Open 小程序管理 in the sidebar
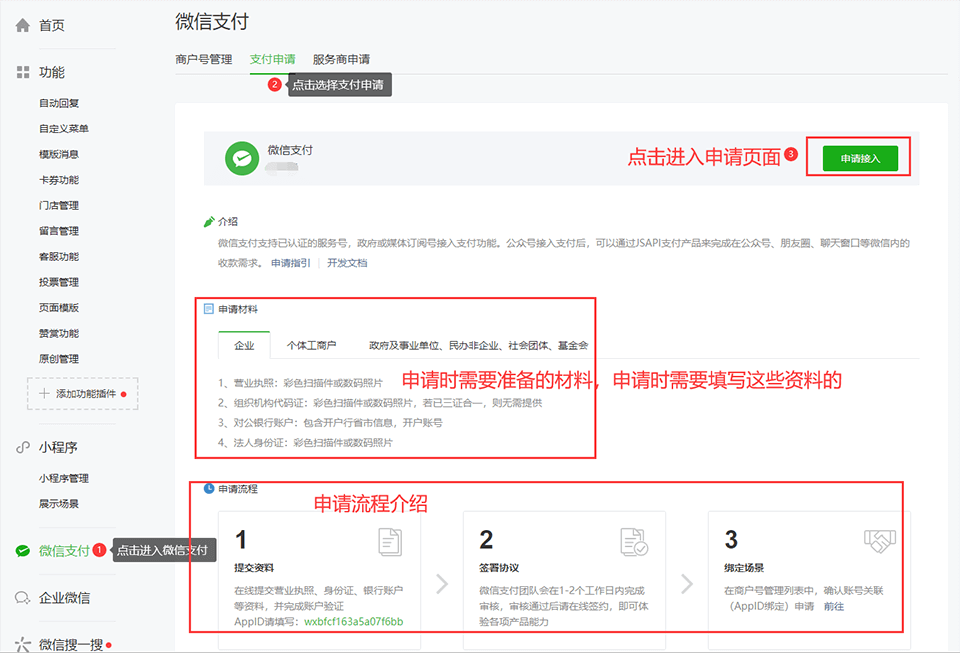Screen dimensions: 960x653 tap(64, 479)
